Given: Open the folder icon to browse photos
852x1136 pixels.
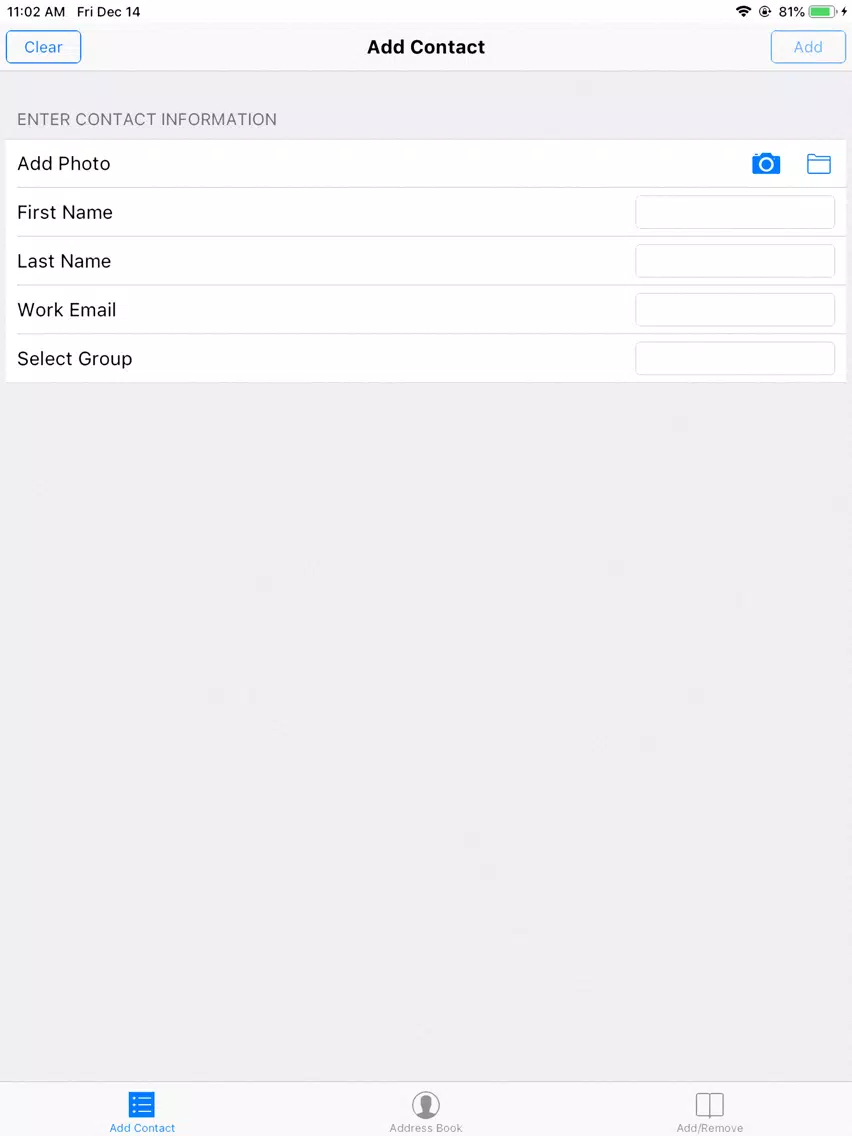Looking at the screenshot, I should [x=819, y=164].
